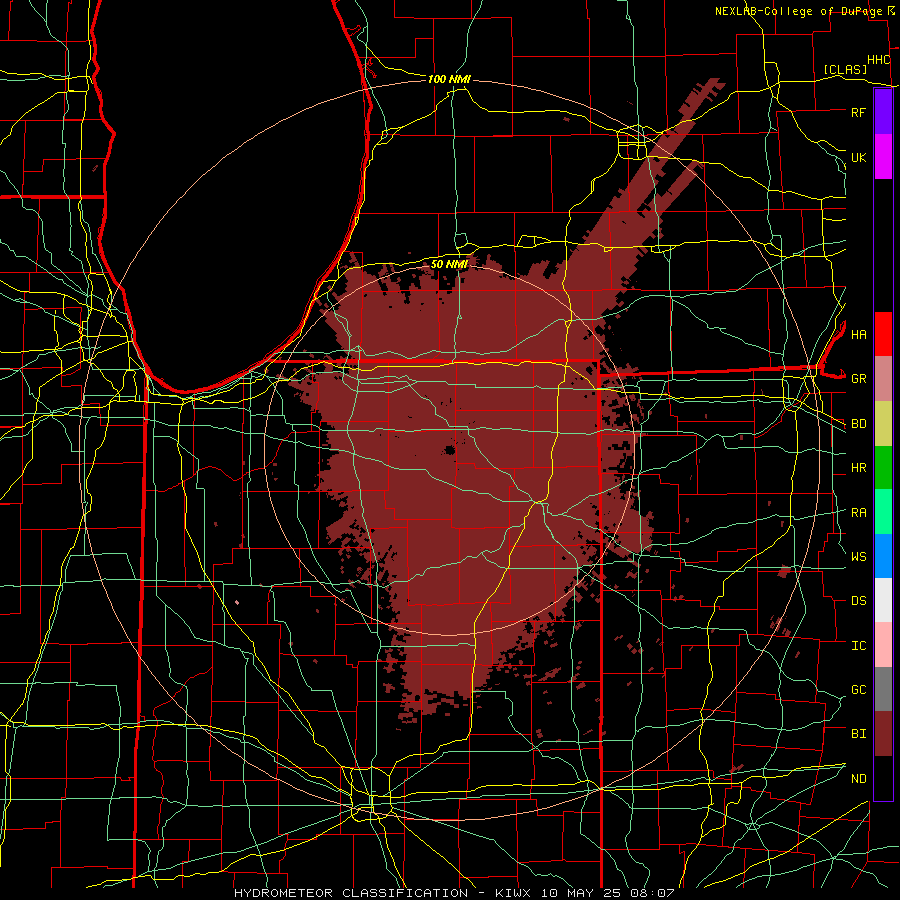Click the RF purple legend swatch
Screen dimensions: 900x900
[883, 112]
